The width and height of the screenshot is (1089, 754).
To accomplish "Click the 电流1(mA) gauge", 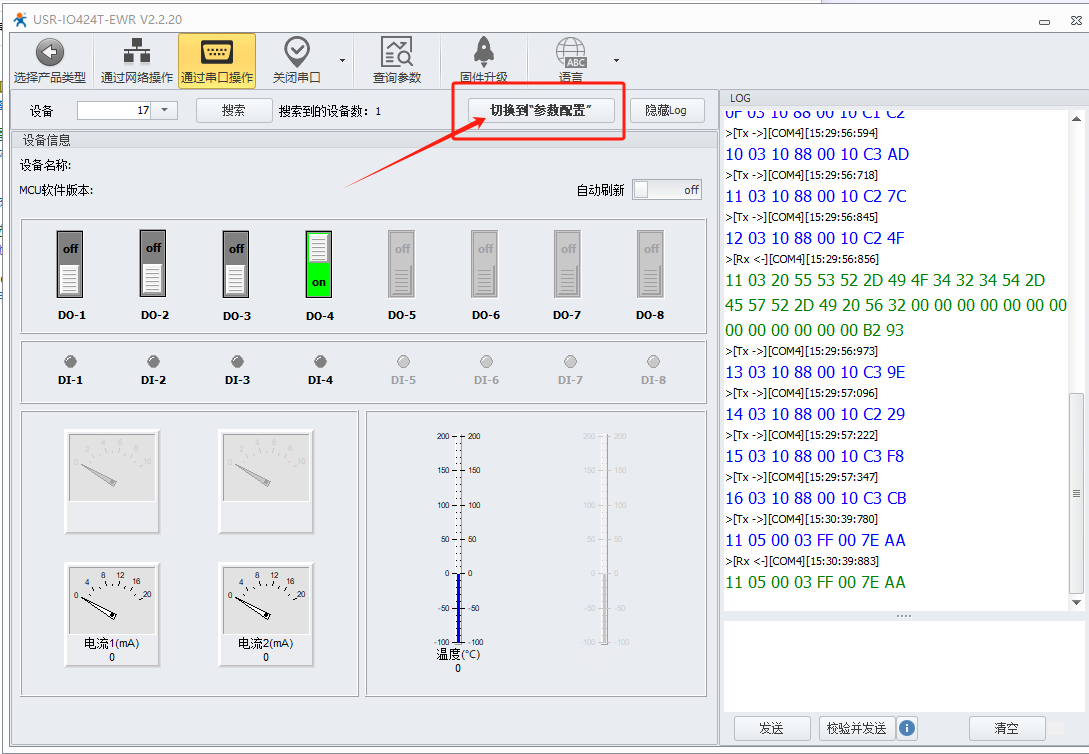I will point(112,614).
